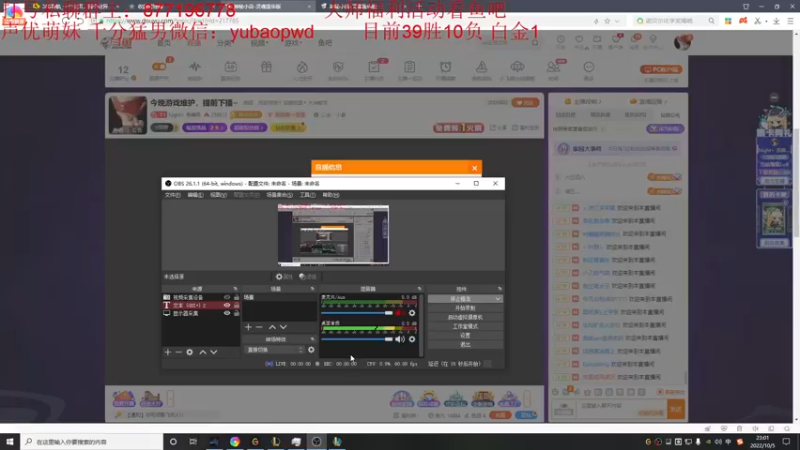Viewport: 800px width, 450px height.
Task: Open 文件 menu in OBS menu bar
Action: pos(172,195)
